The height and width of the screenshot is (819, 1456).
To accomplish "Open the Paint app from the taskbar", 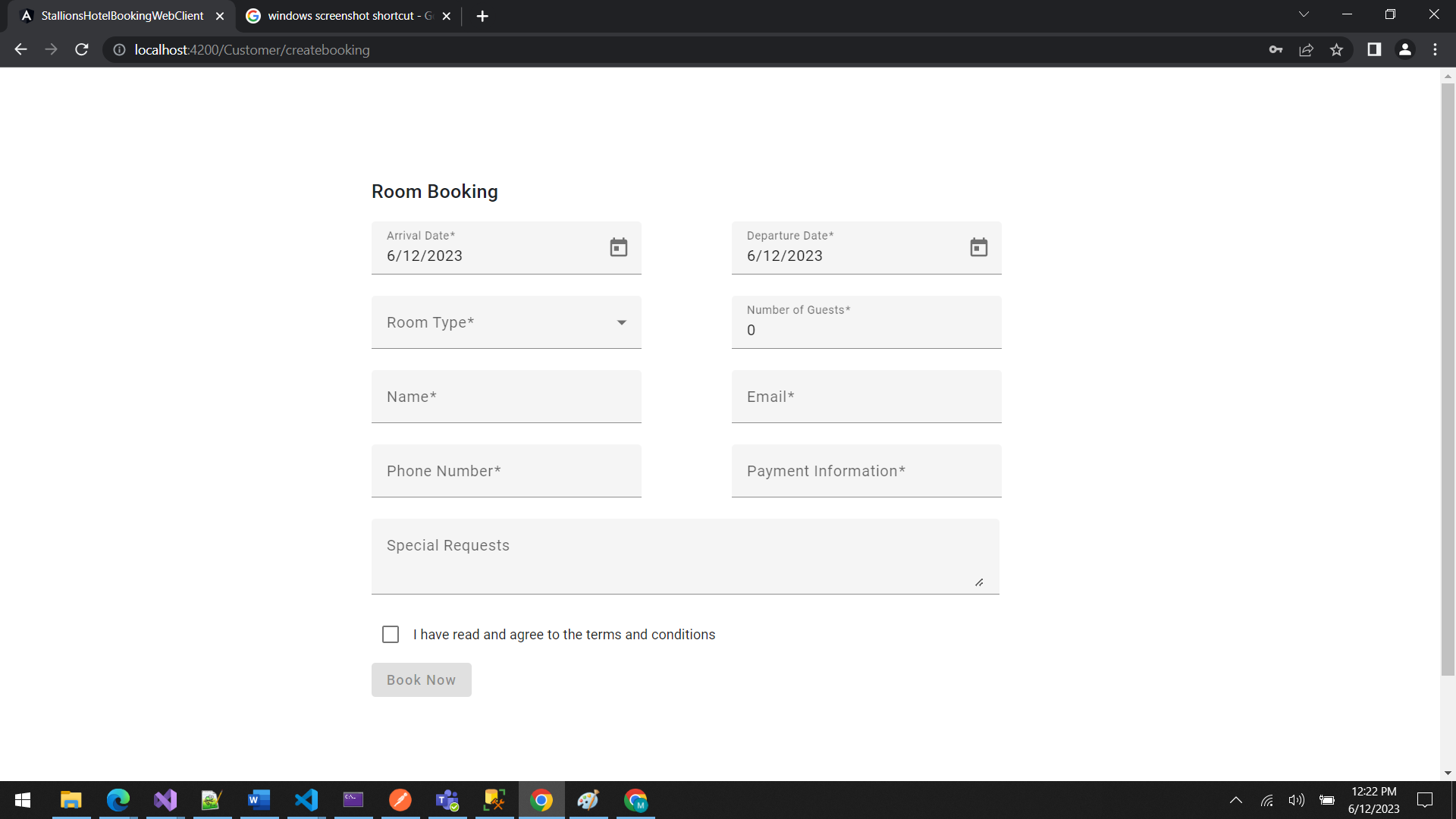I will coord(588,800).
